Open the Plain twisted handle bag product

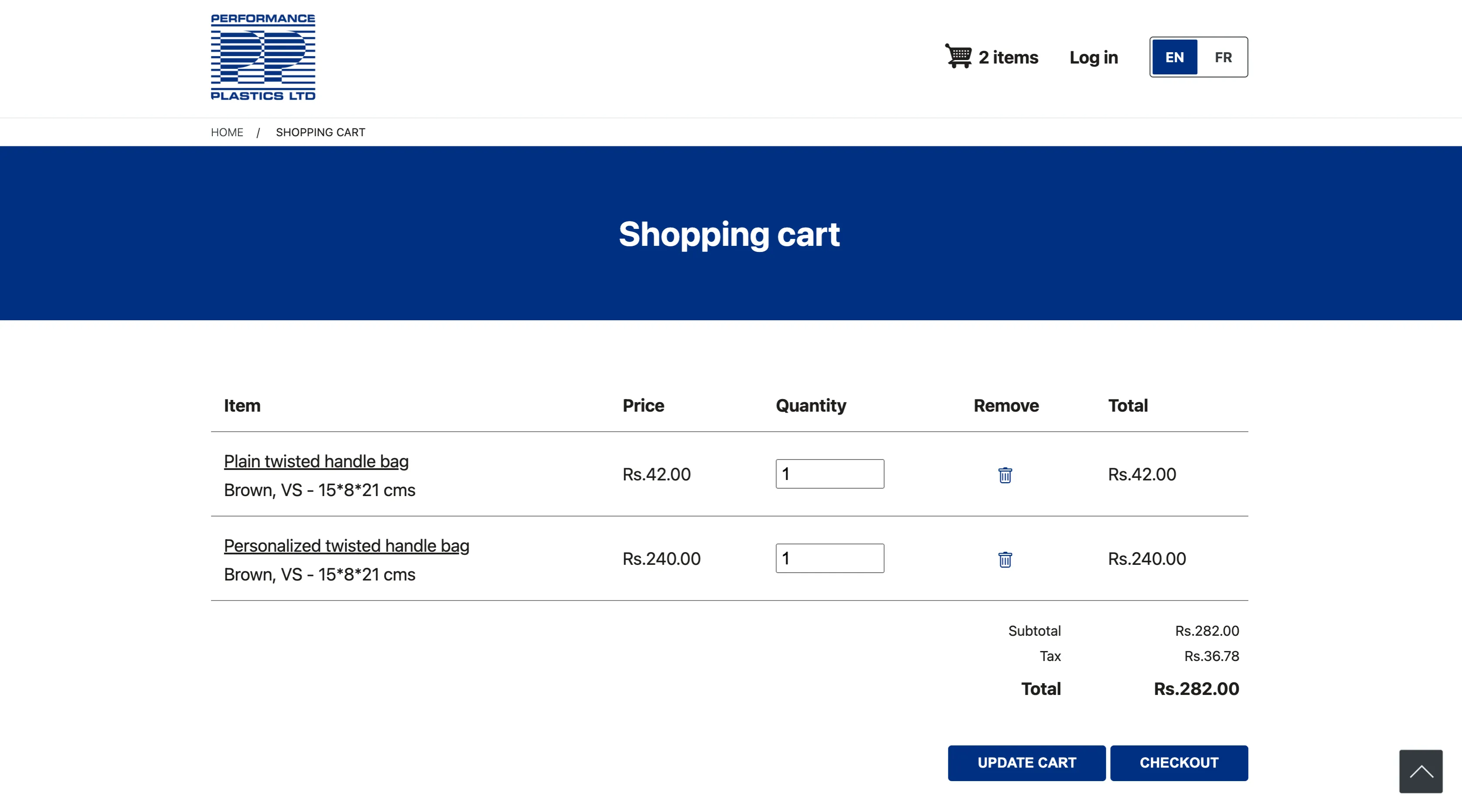click(x=316, y=461)
